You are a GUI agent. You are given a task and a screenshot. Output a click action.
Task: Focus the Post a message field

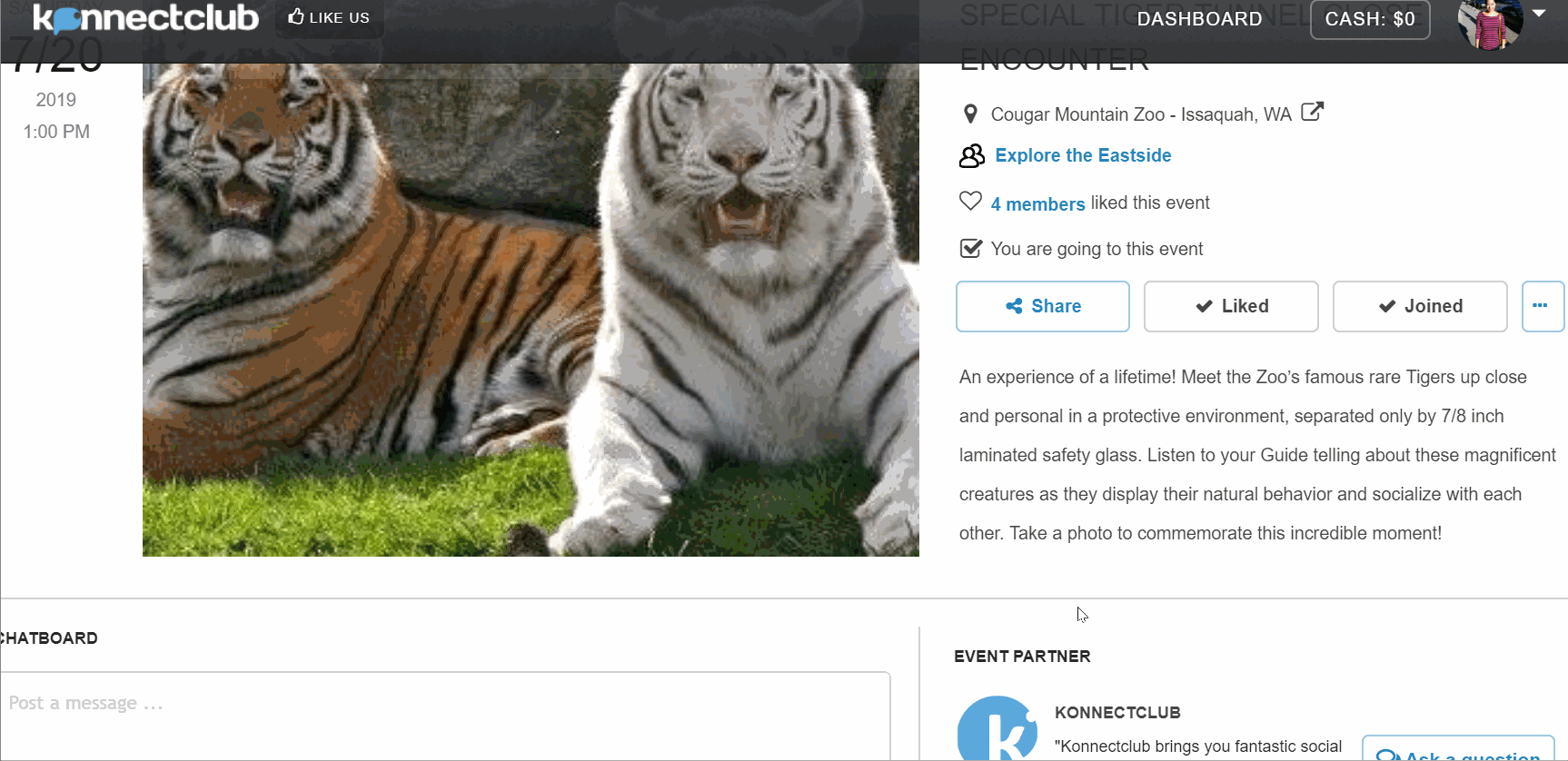[443, 704]
